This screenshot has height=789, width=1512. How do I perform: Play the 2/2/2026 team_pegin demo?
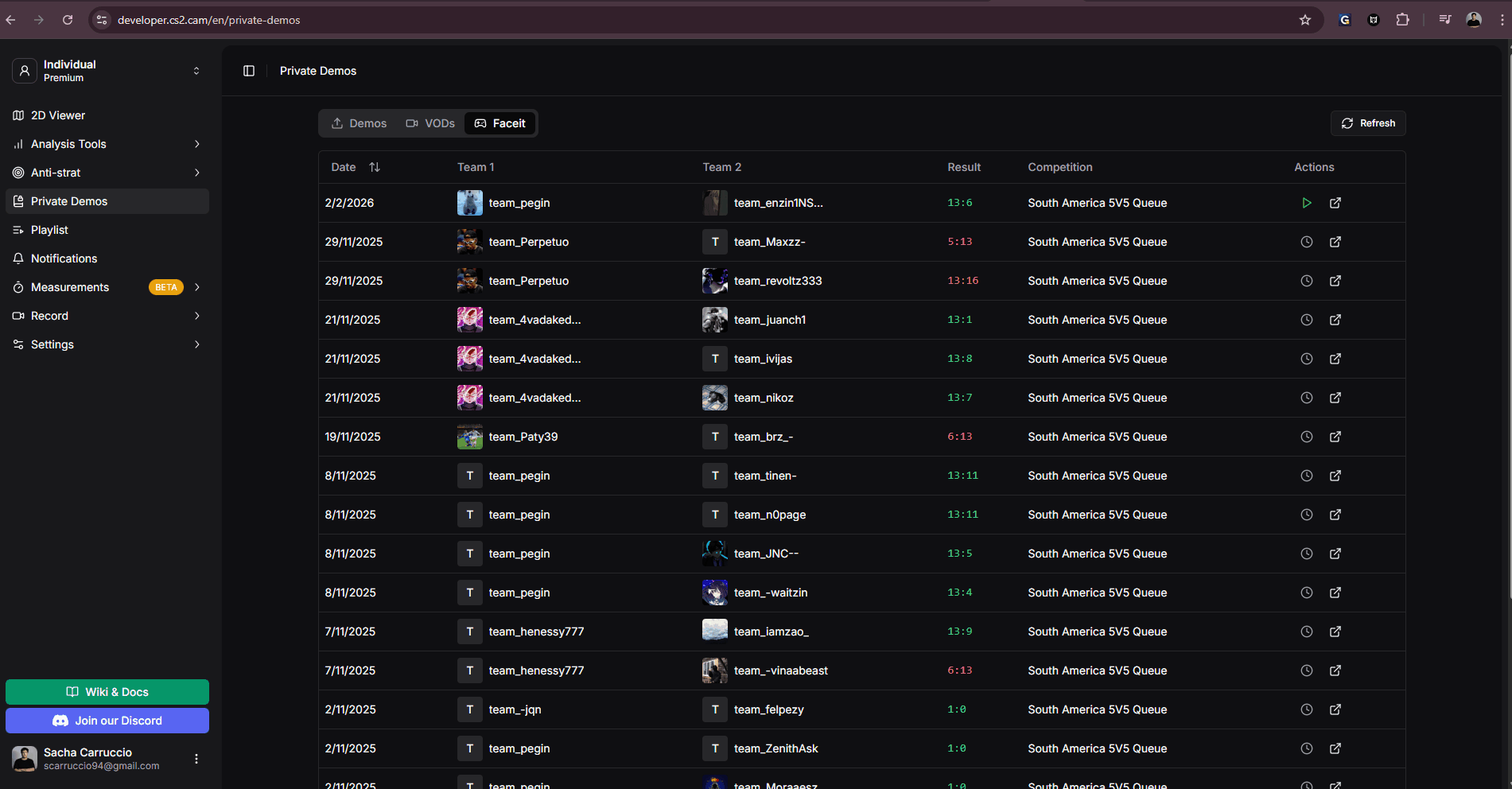1306,203
